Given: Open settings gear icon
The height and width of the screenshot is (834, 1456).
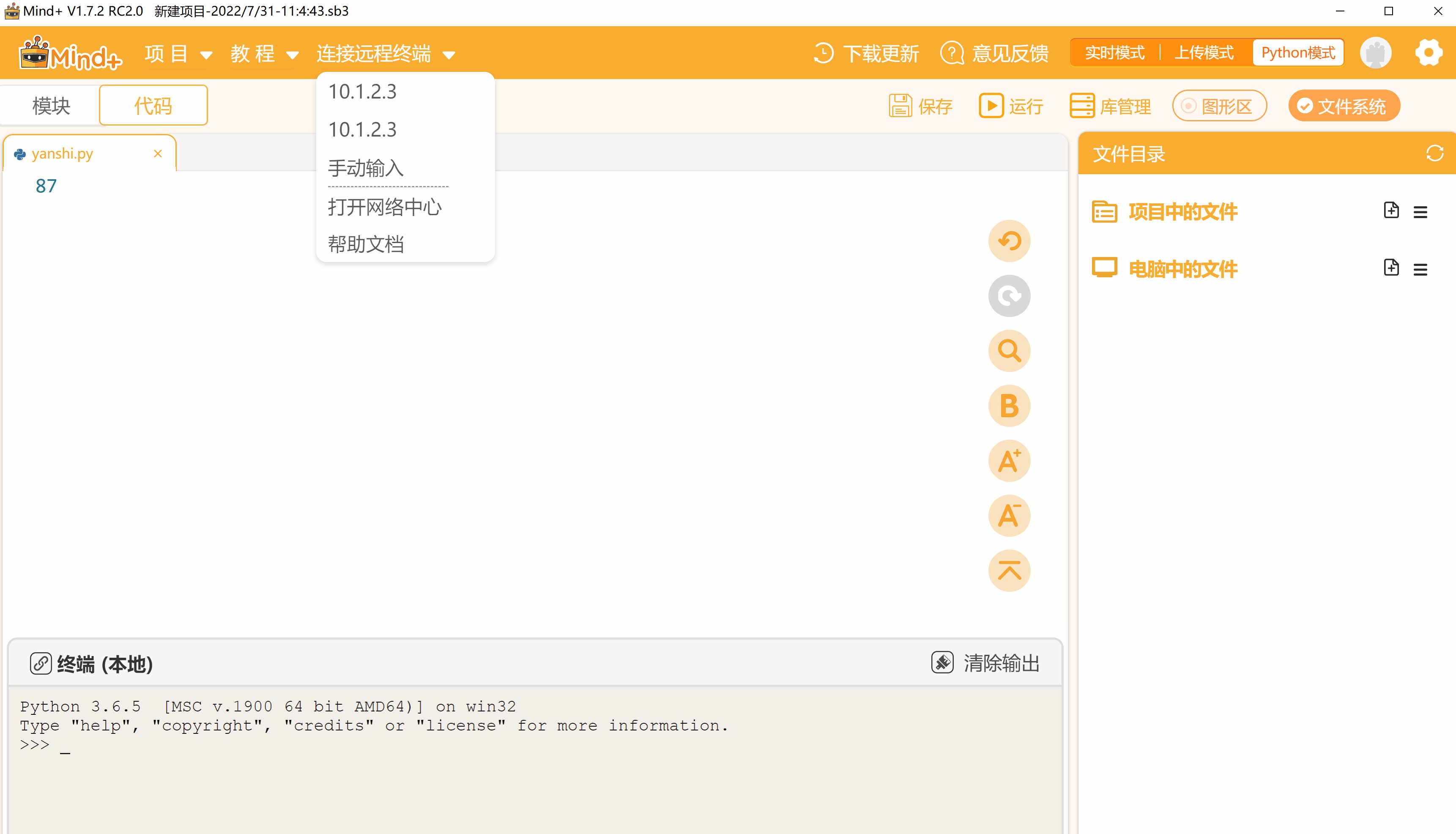Looking at the screenshot, I should pyautogui.click(x=1429, y=53).
